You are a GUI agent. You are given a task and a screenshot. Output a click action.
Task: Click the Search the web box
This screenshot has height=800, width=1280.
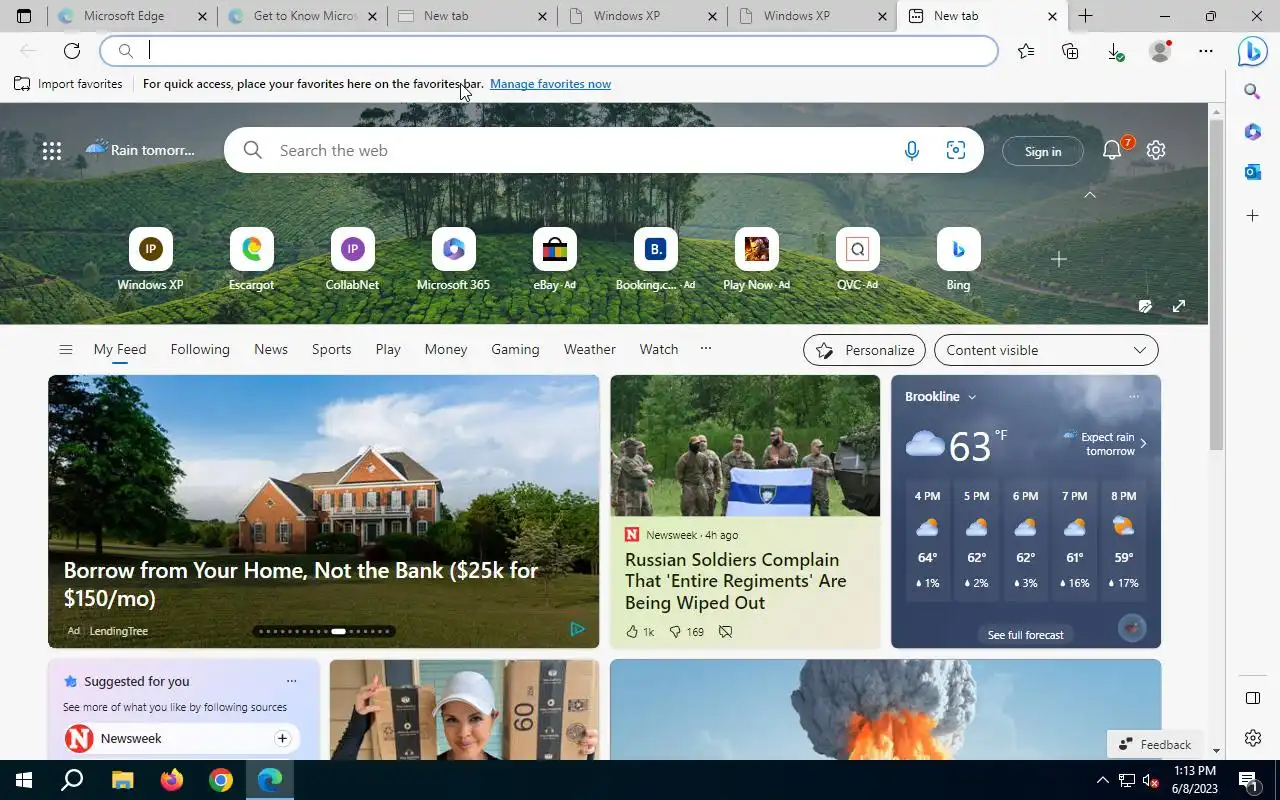coord(604,151)
